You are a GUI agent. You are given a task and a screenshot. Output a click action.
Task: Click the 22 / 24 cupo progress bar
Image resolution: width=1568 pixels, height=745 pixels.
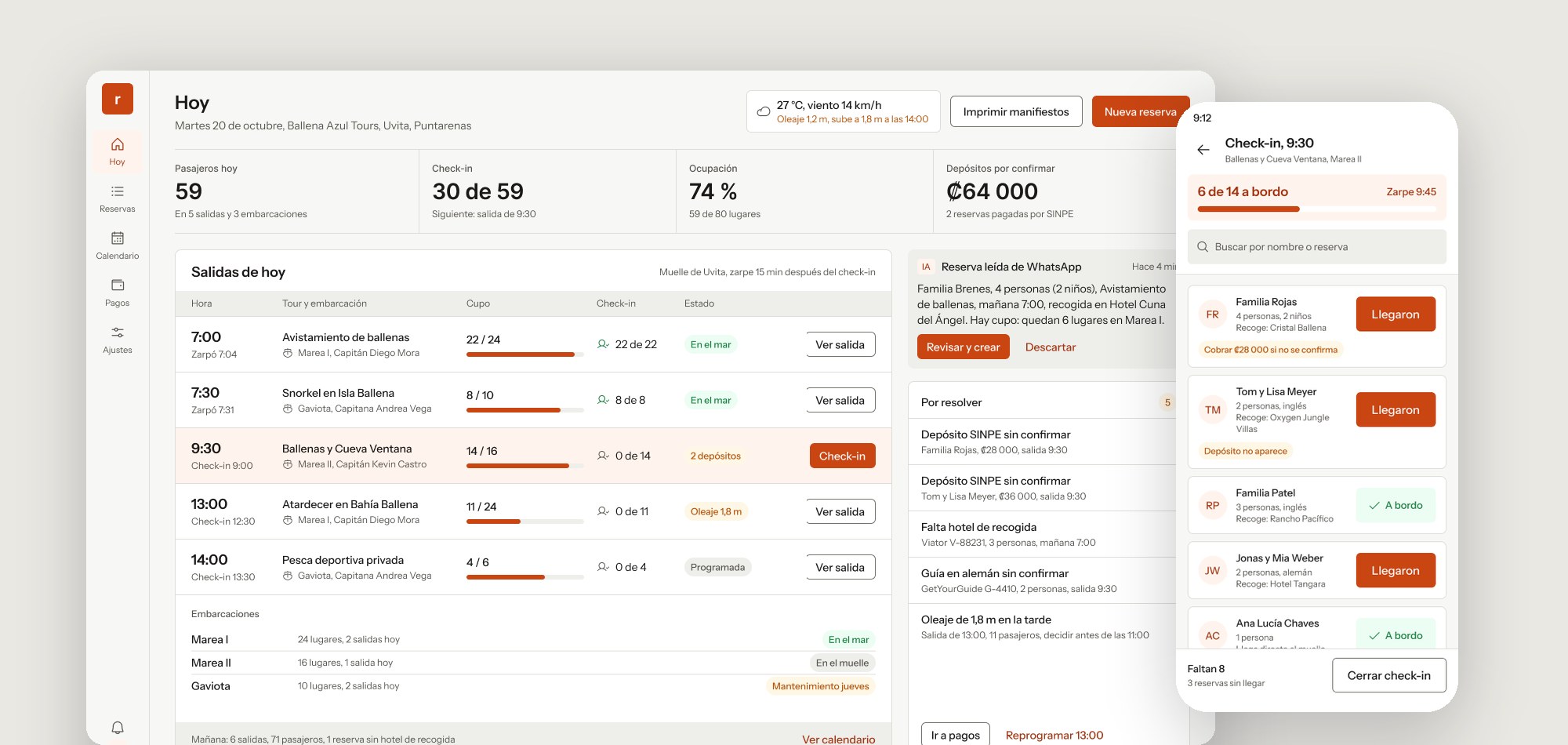tap(525, 354)
